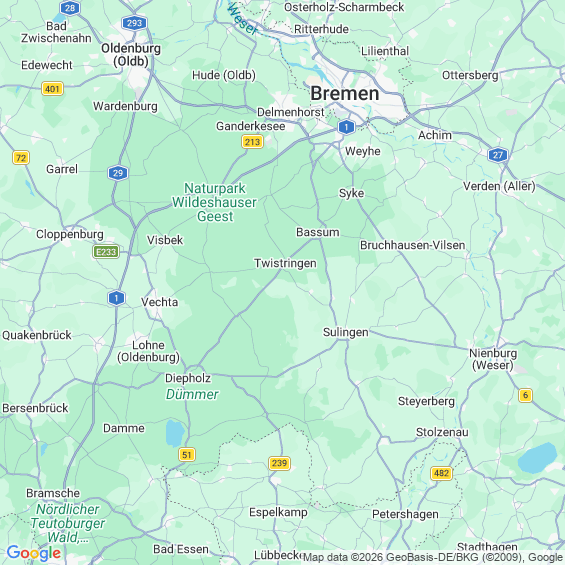Select the yellow 72 road marker
This screenshot has width=565, height=565.
[x=21, y=158]
